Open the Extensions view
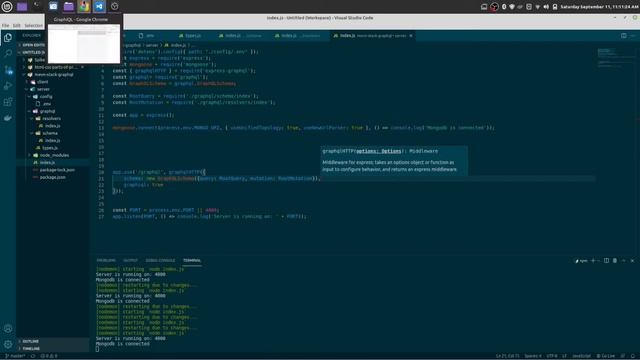640x360 pixels. (8, 102)
